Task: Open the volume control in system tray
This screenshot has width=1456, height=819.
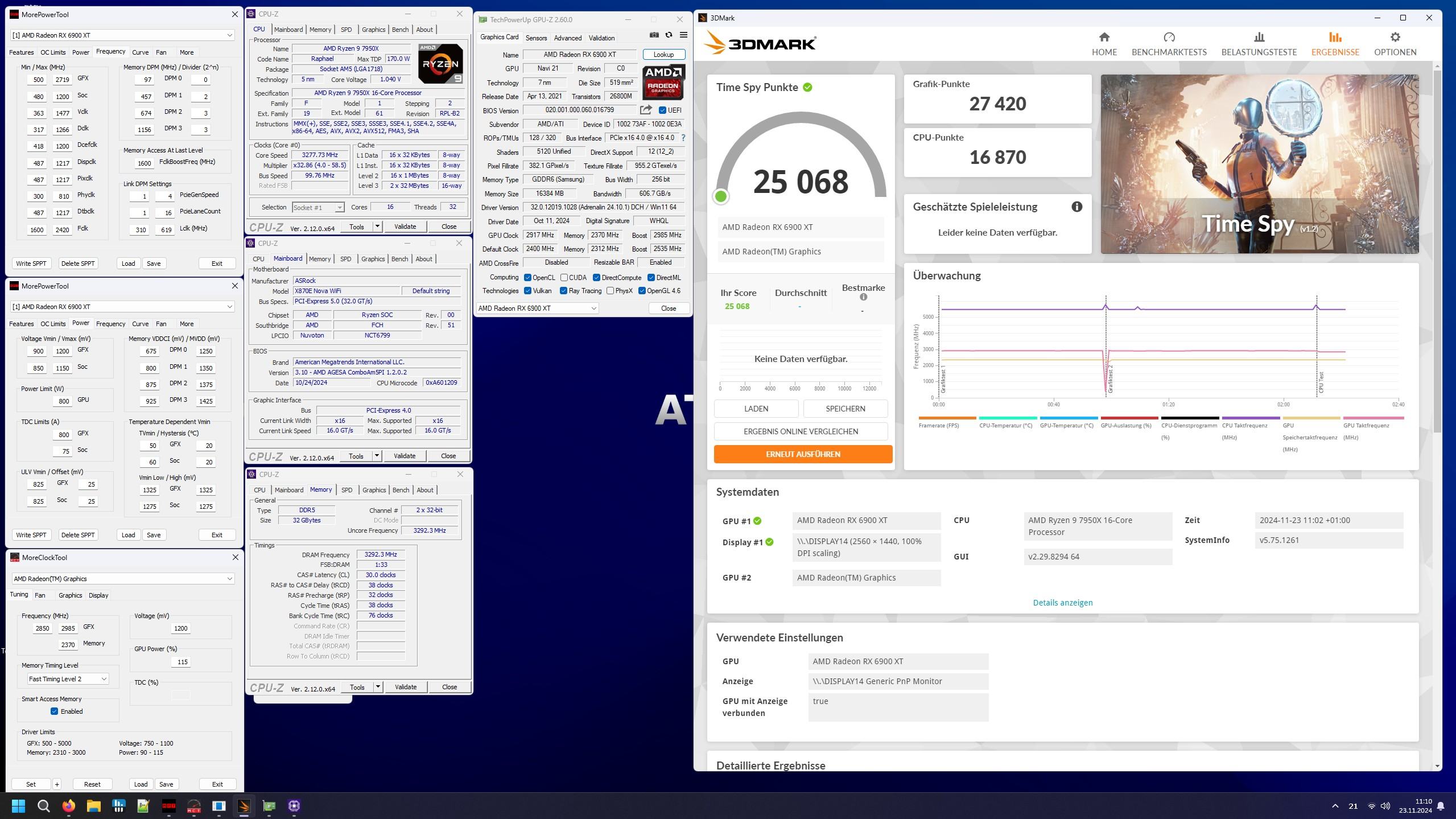Action: 1385,806
